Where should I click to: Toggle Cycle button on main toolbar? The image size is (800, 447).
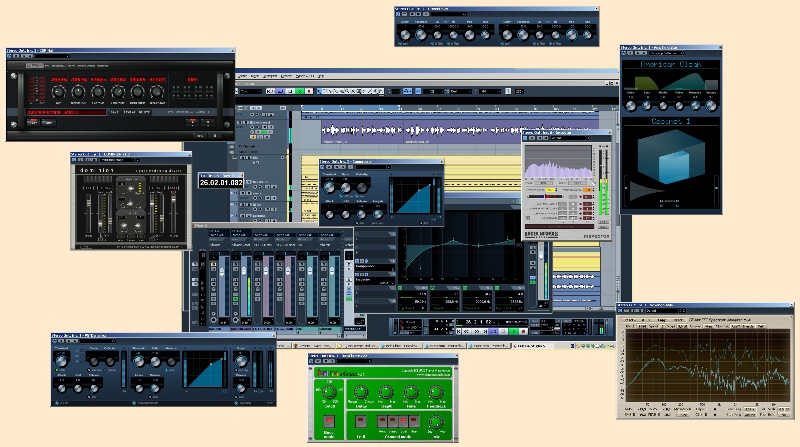point(280,91)
